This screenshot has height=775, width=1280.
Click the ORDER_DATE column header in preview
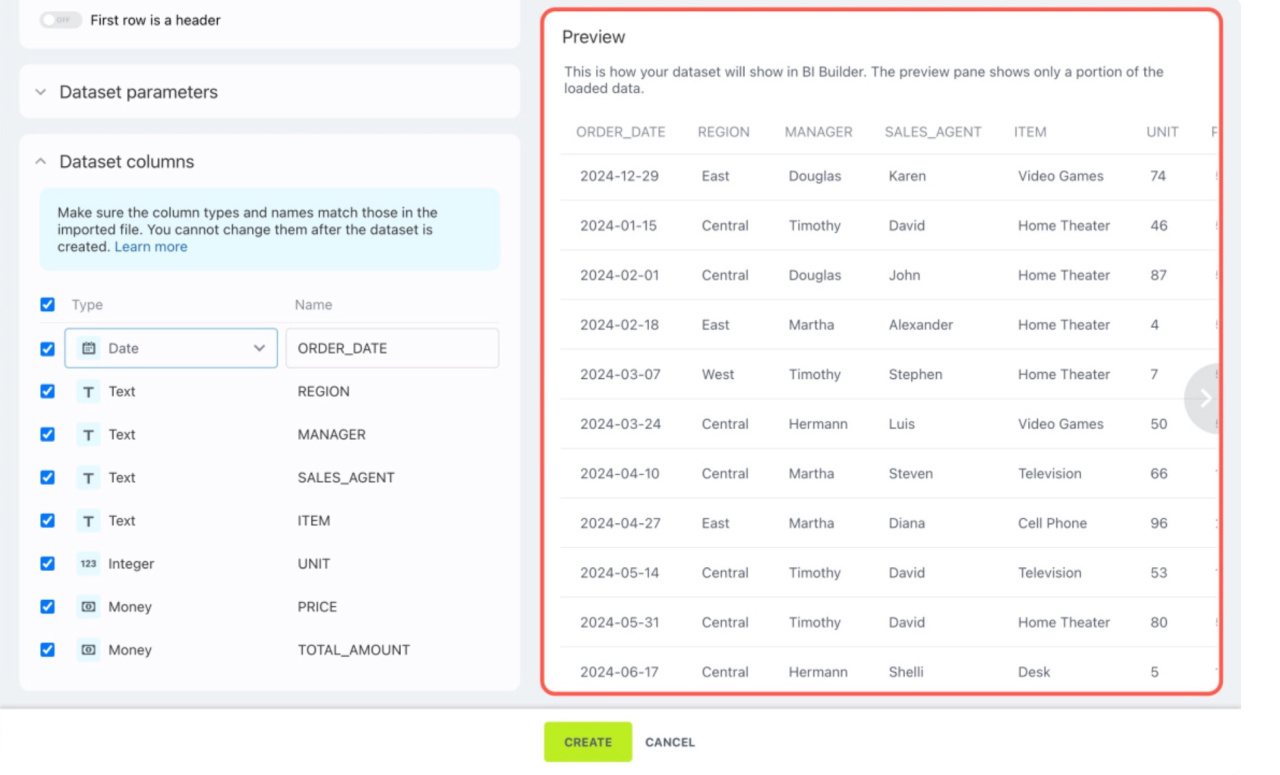pyautogui.click(x=620, y=132)
